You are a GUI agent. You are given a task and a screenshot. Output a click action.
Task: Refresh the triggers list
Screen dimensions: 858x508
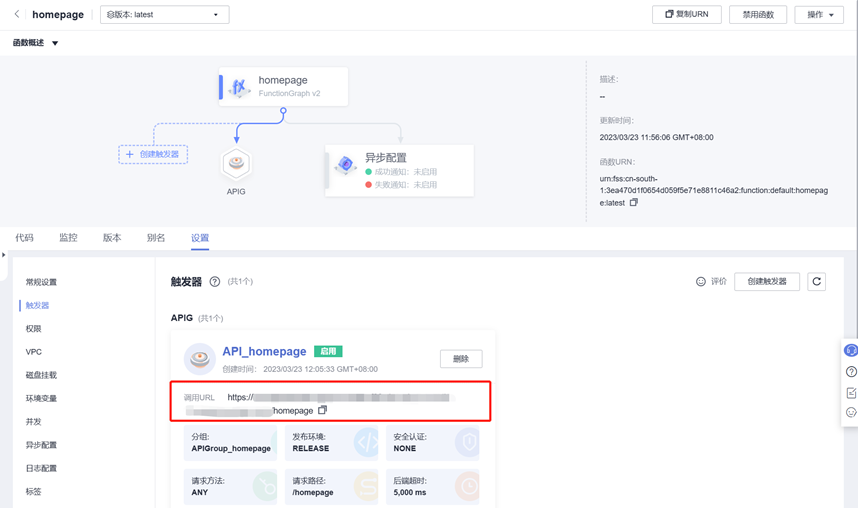click(x=816, y=281)
